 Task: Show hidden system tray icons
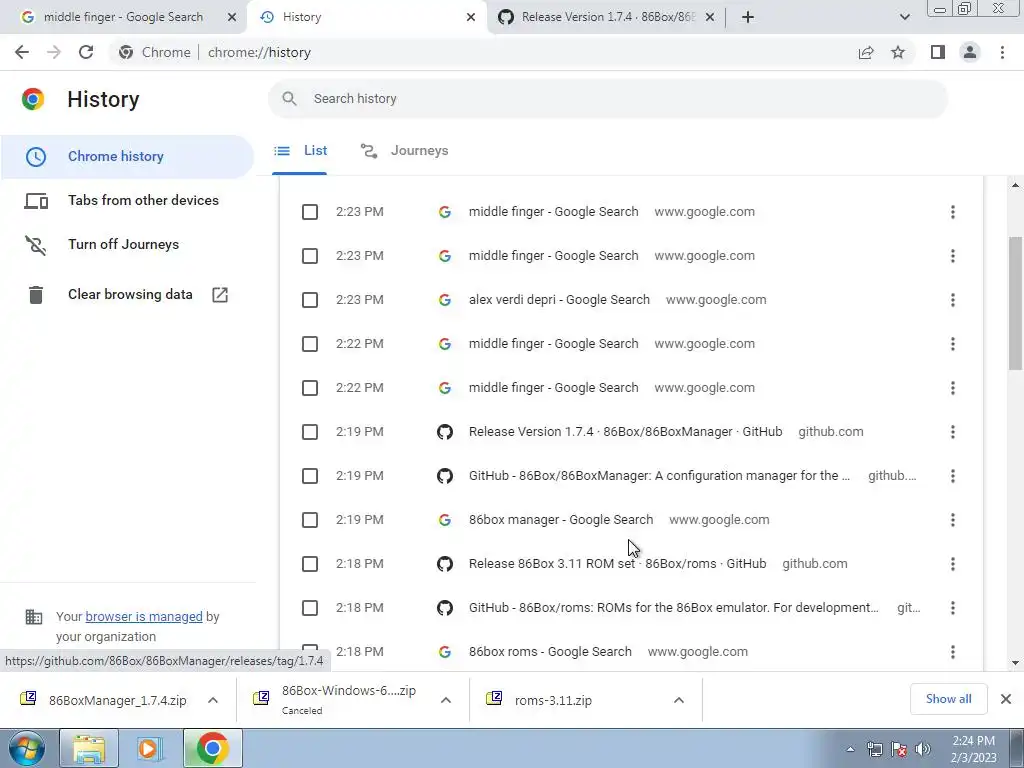(x=850, y=749)
